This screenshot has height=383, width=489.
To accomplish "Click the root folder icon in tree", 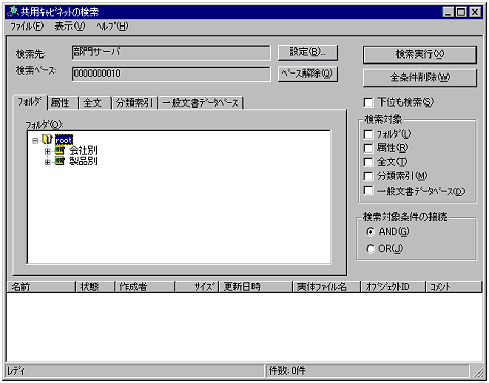I will click(x=47, y=139).
